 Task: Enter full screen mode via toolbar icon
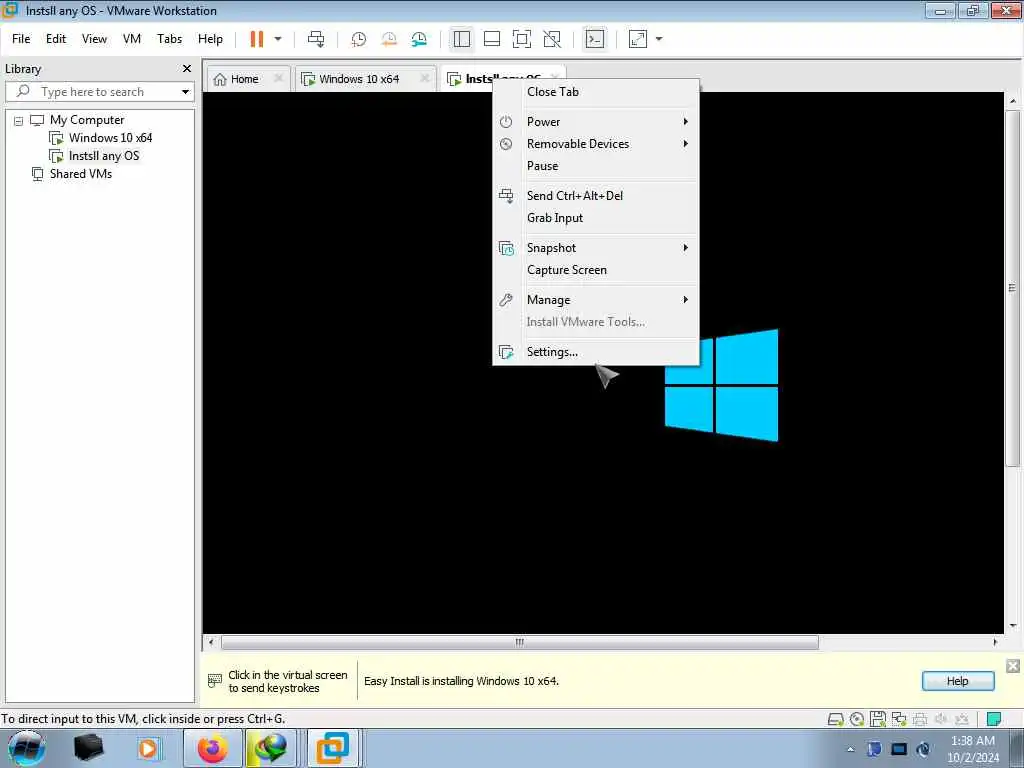click(522, 39)
